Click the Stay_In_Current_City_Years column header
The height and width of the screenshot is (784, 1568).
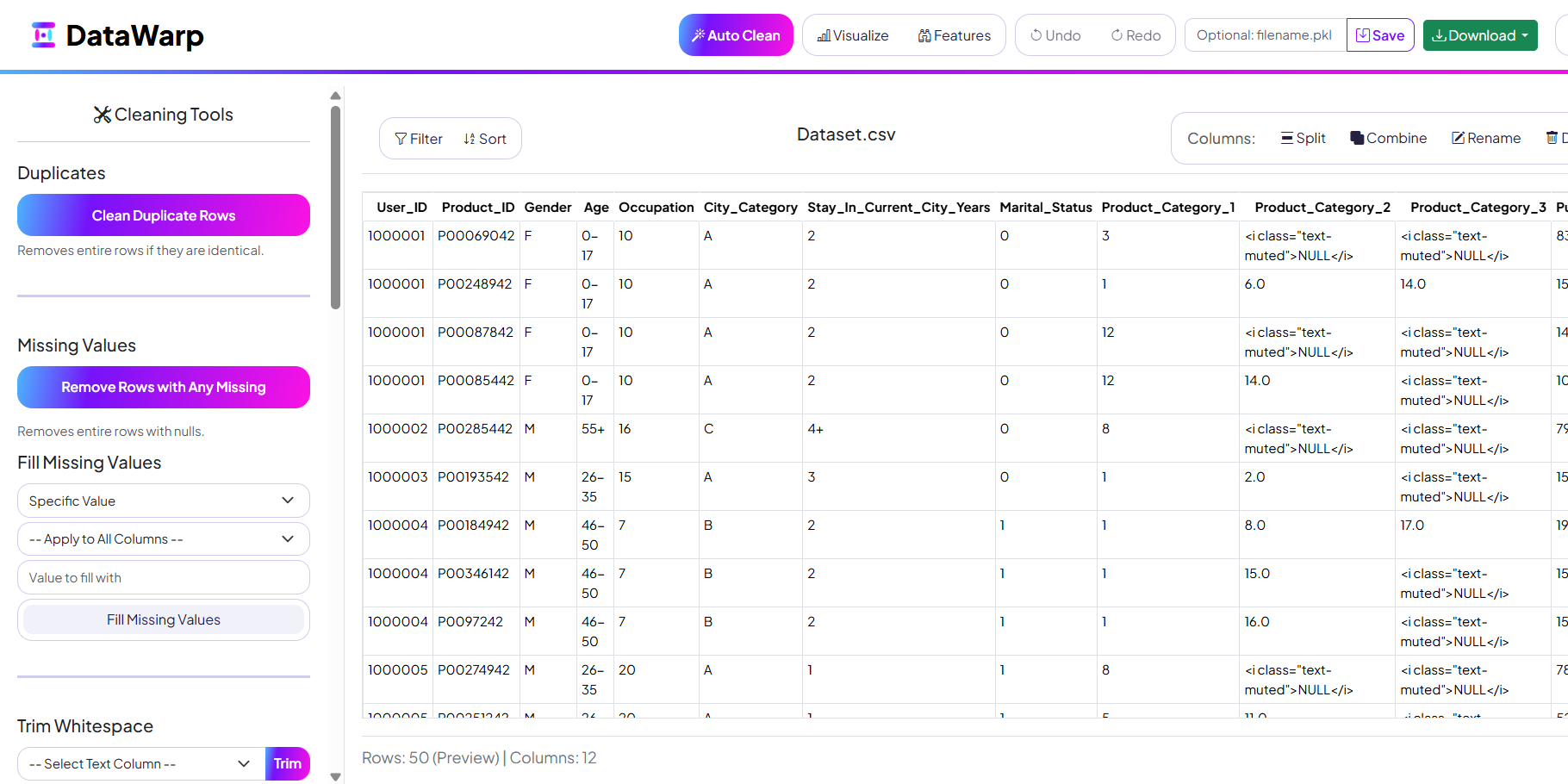(899, 208)
